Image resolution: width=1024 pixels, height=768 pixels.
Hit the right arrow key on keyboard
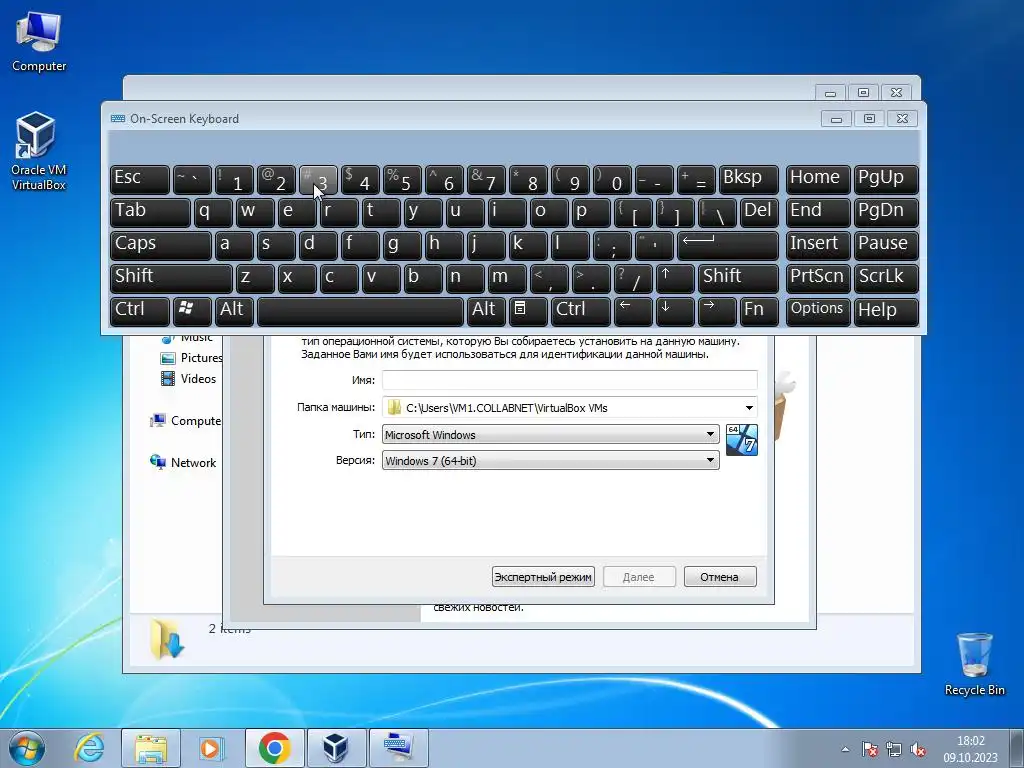click(x=717, y=311)
